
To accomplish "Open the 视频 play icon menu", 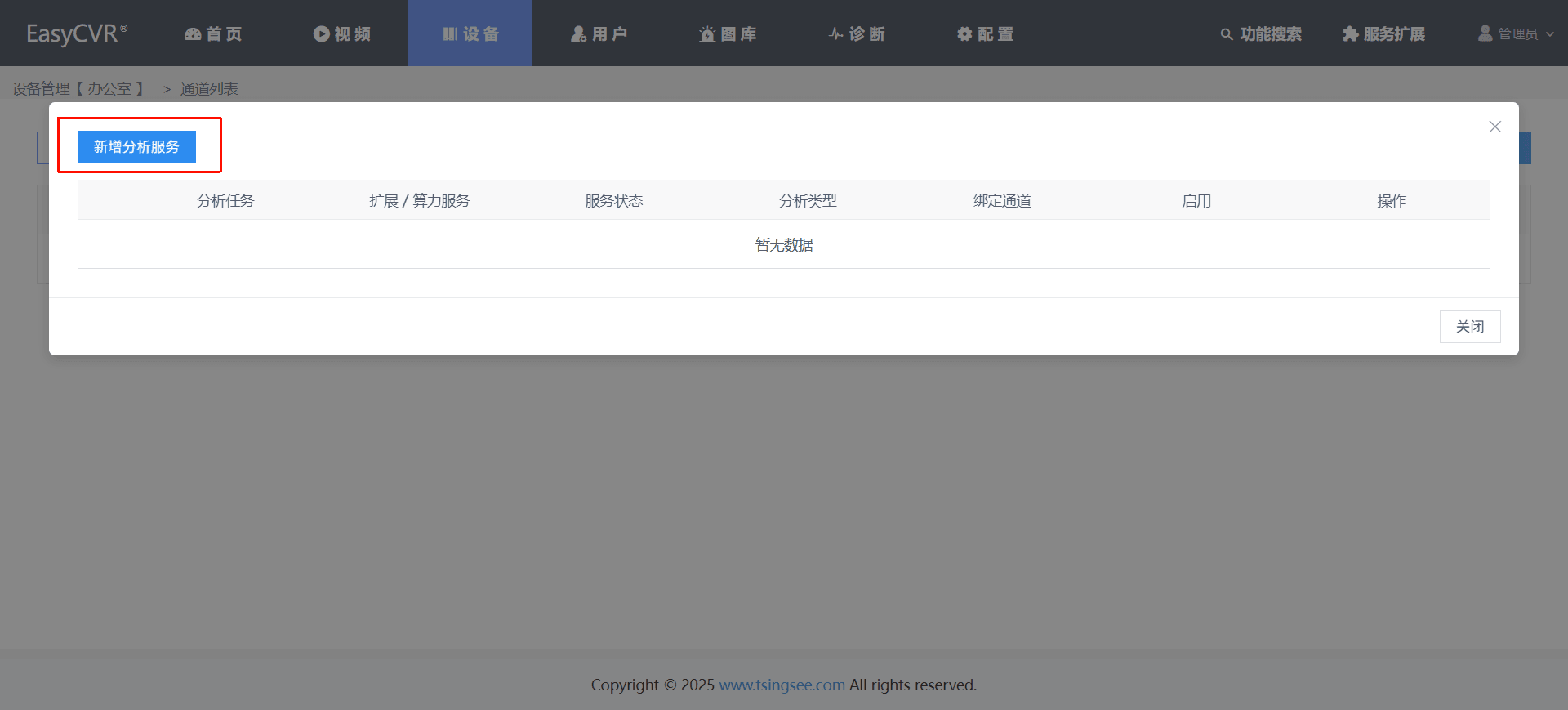I will (x=342, y=33).
